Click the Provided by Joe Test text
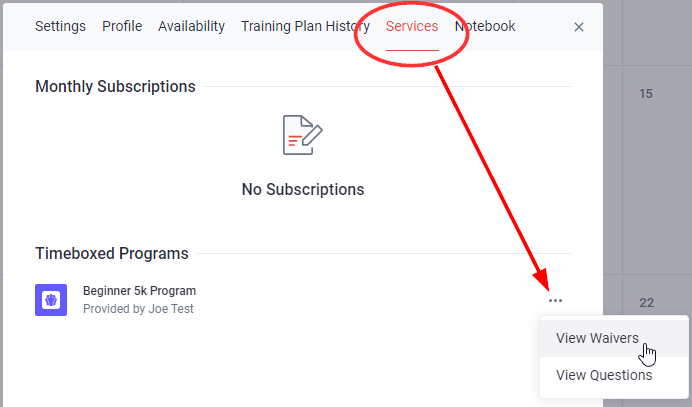The width and height of the screenshot is (692, 407). 138,309
